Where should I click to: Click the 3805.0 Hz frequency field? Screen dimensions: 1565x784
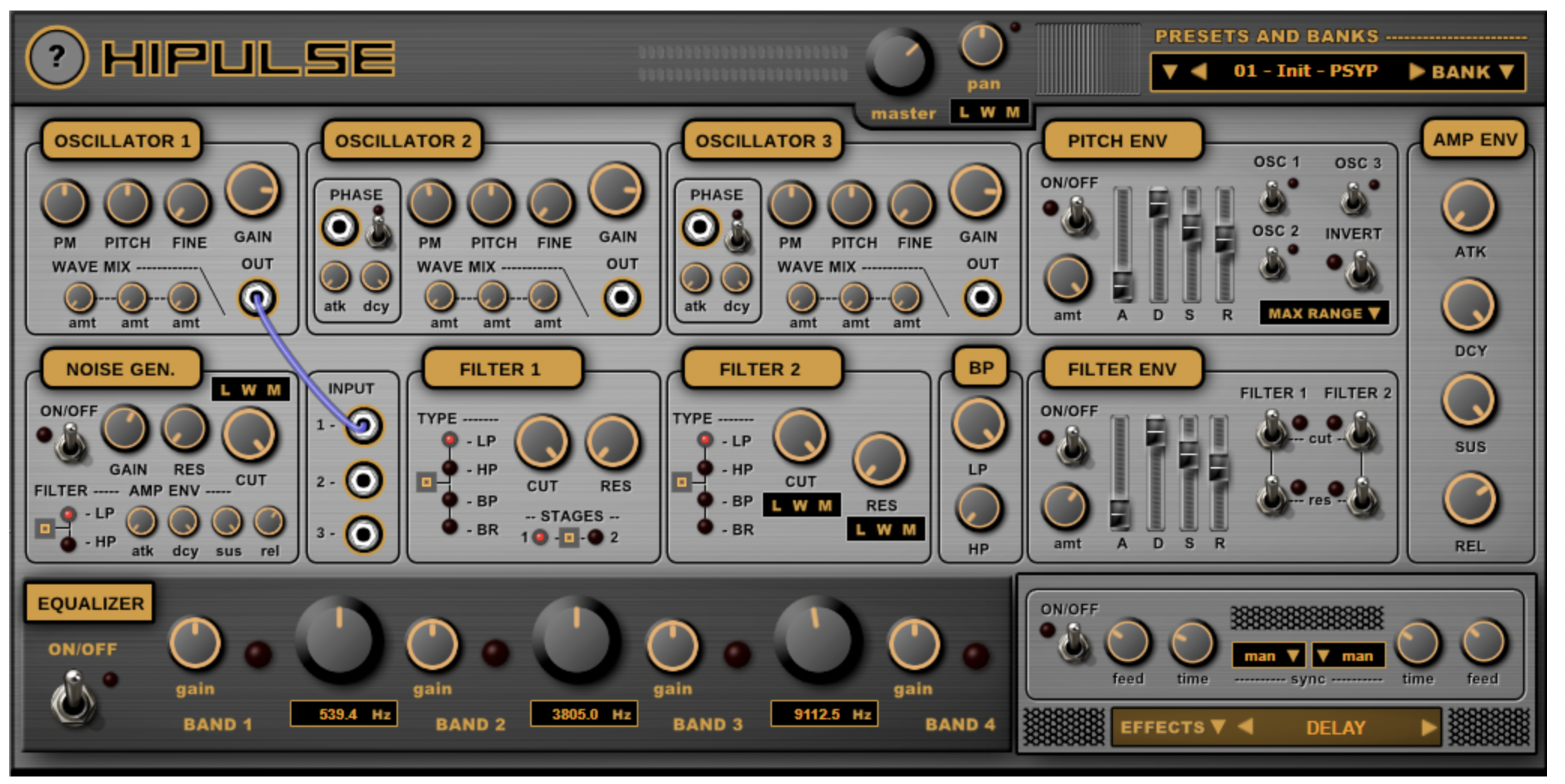[x=583, y=714]
